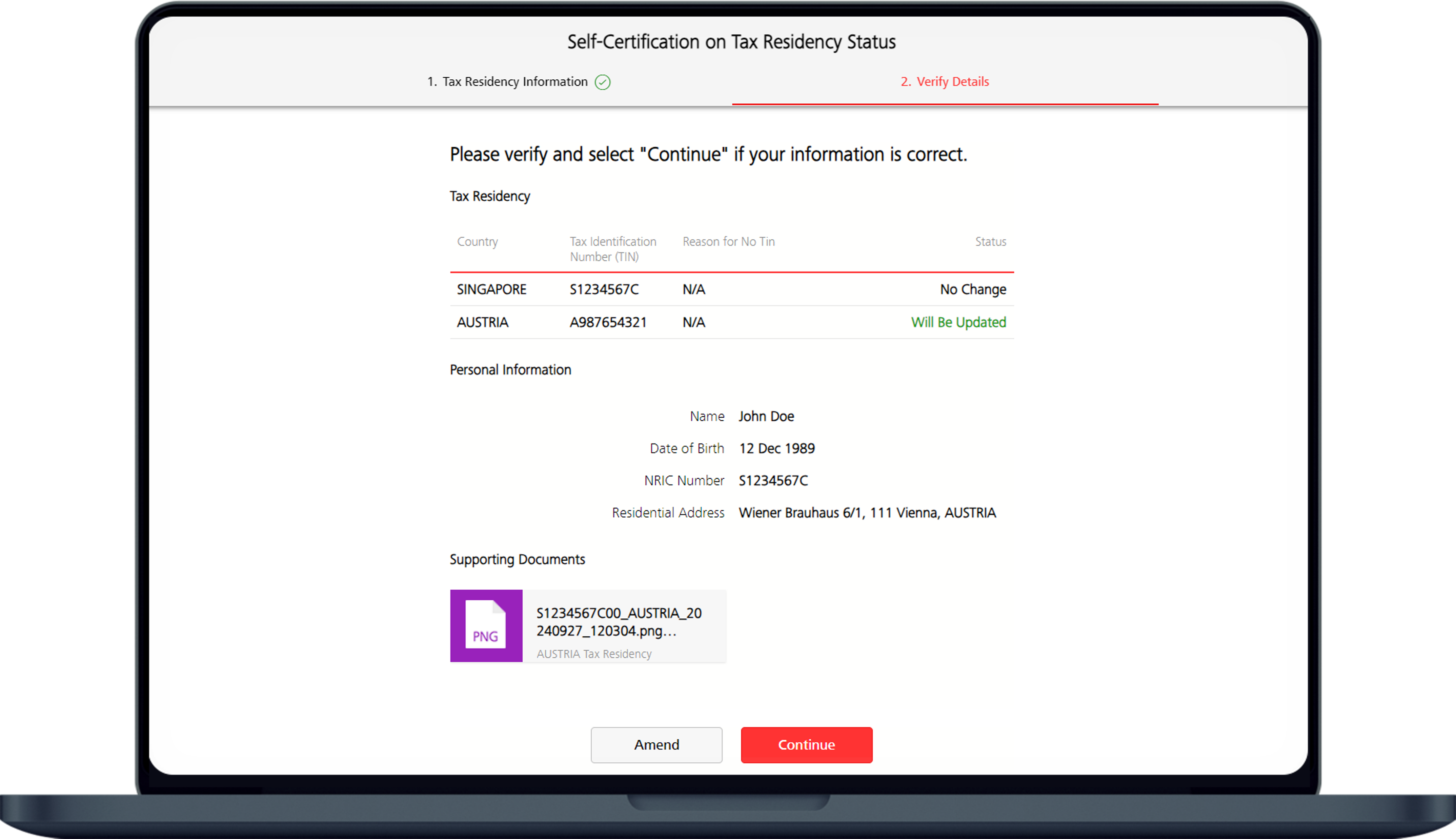This screenshot has width=1456, height=839.
Task: Open the S1234567C00_AUSTRIA png file name
Action: pyautogui.click(x=619, y=622)
